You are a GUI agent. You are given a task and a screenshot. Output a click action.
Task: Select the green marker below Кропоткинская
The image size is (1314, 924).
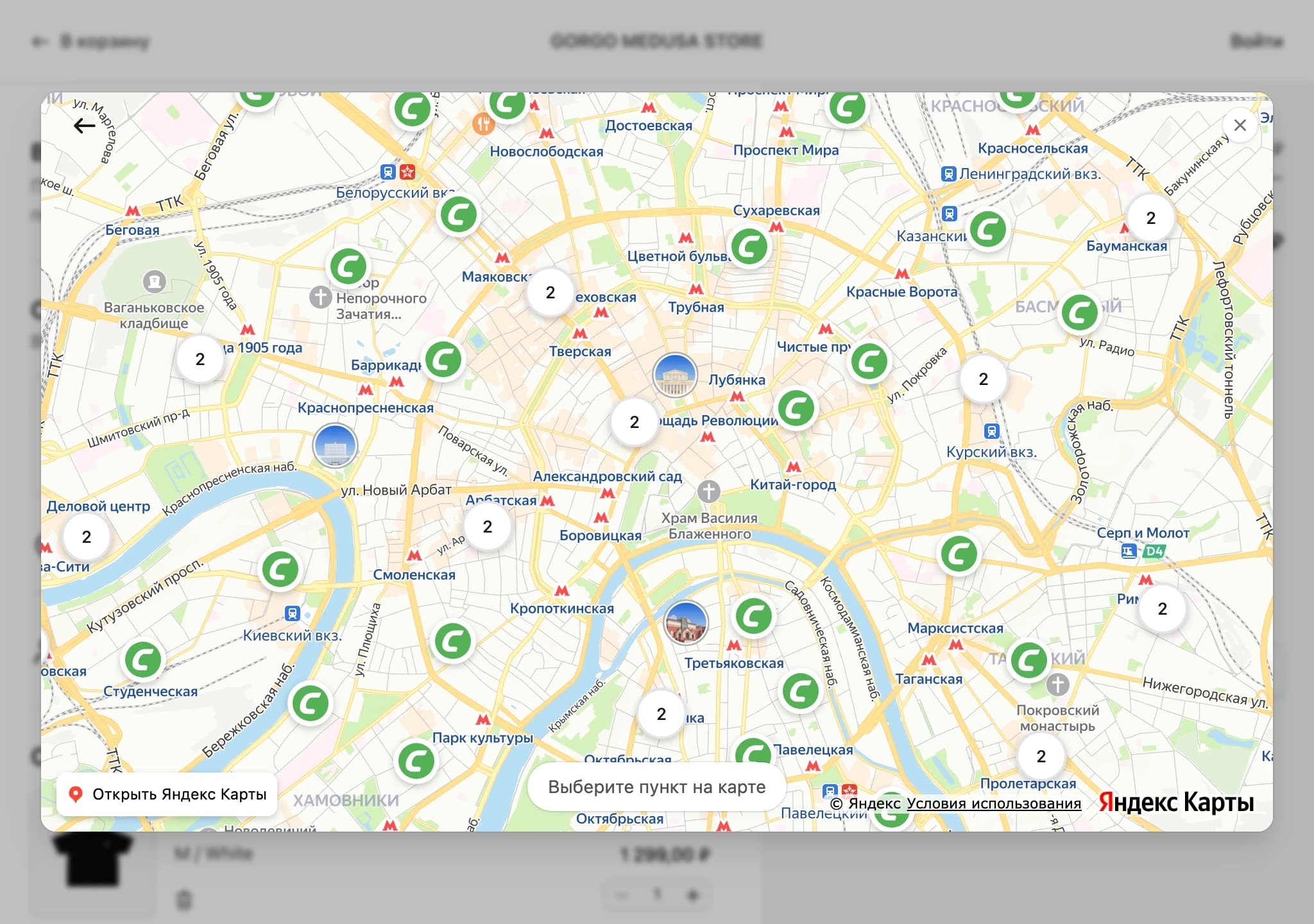coord(453,641)
